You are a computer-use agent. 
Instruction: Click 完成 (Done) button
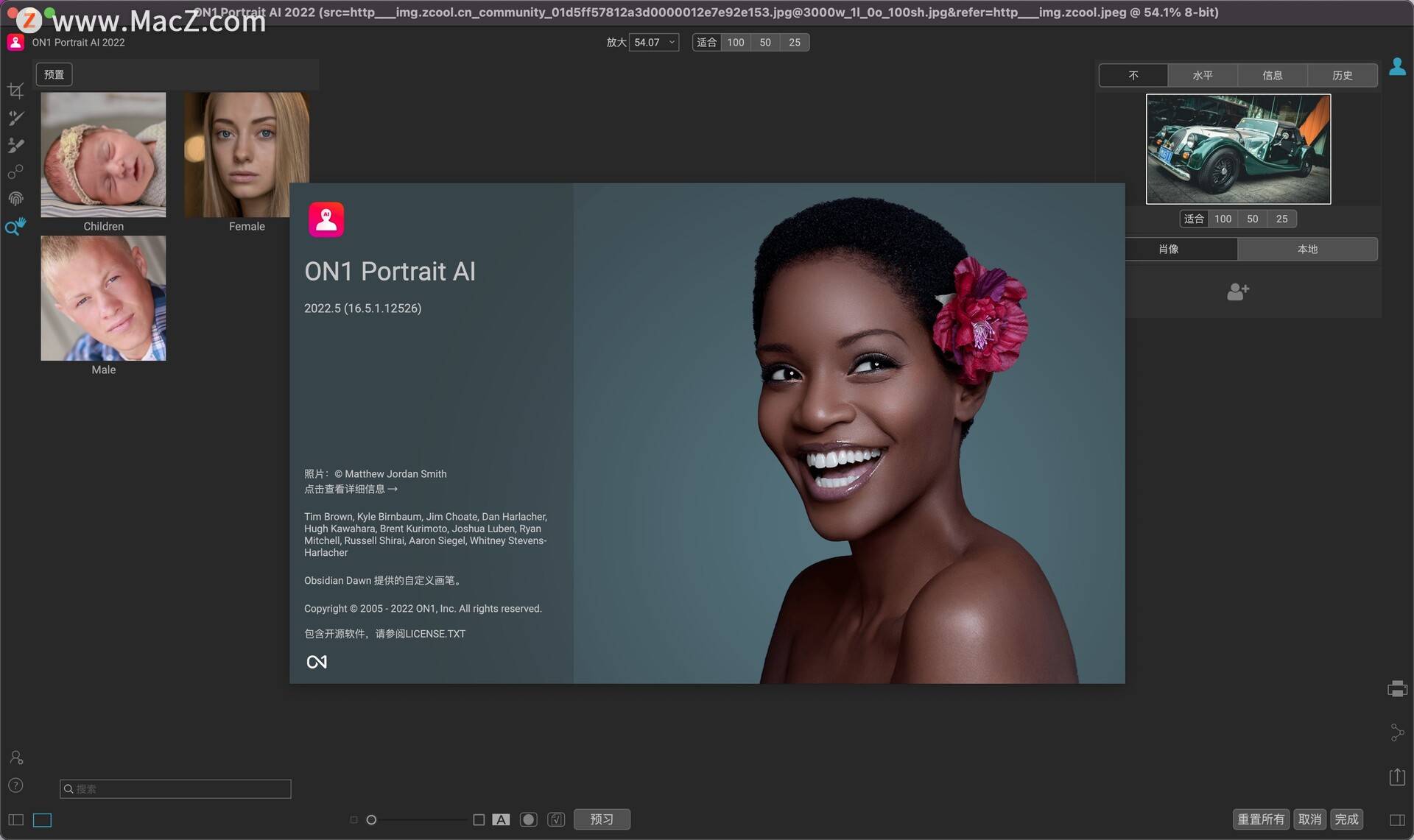(1347, 819)
